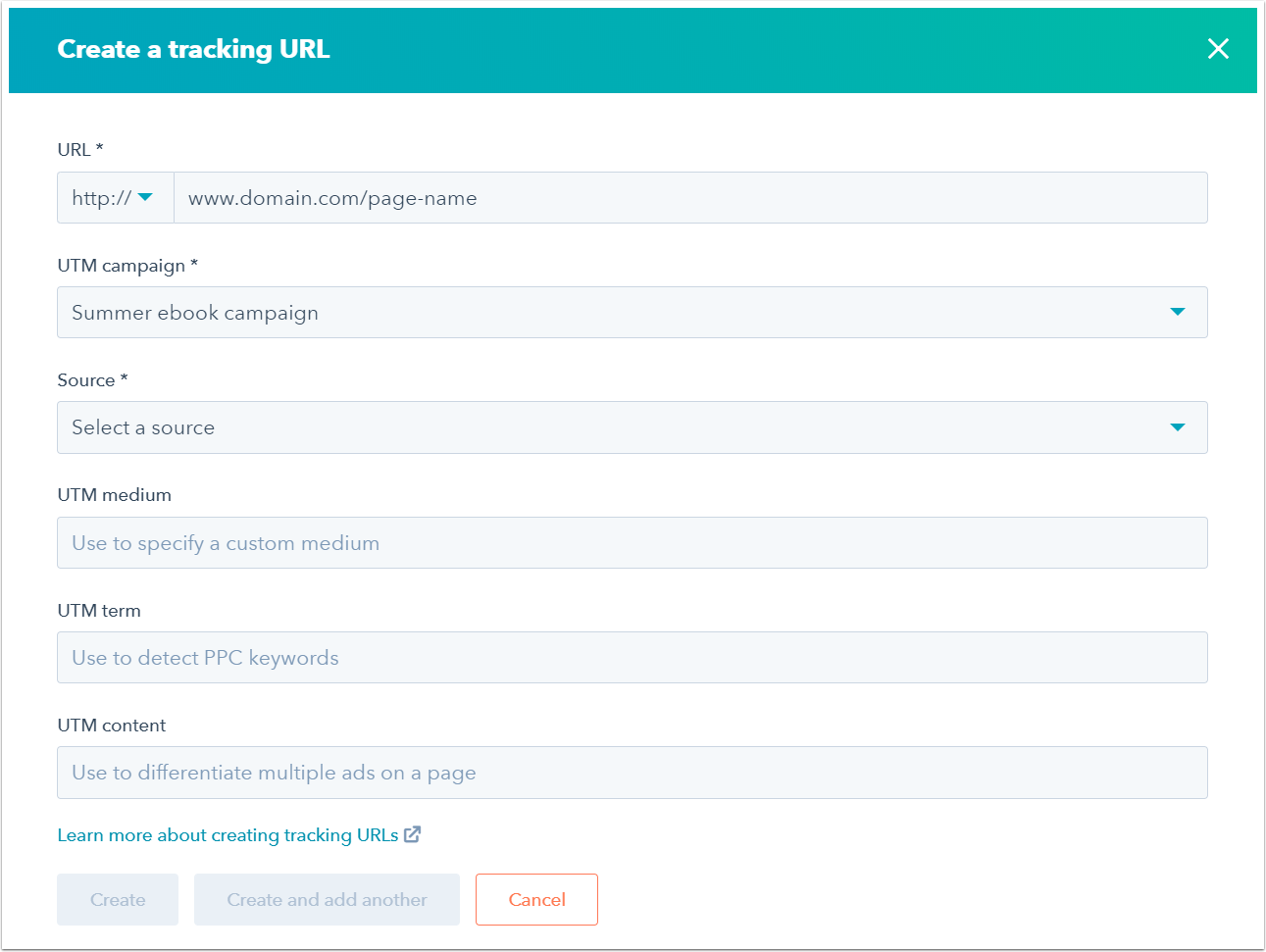The height and width of the screenshot is (952, 1266).
Task: Select the UTM content input box
Action: [x=632, y=773]
